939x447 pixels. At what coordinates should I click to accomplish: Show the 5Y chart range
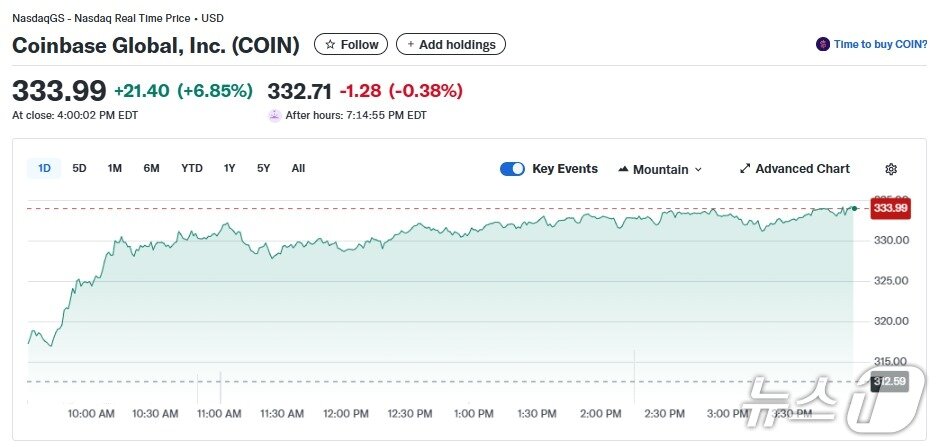pyautogui.click(x=263, y=168)
